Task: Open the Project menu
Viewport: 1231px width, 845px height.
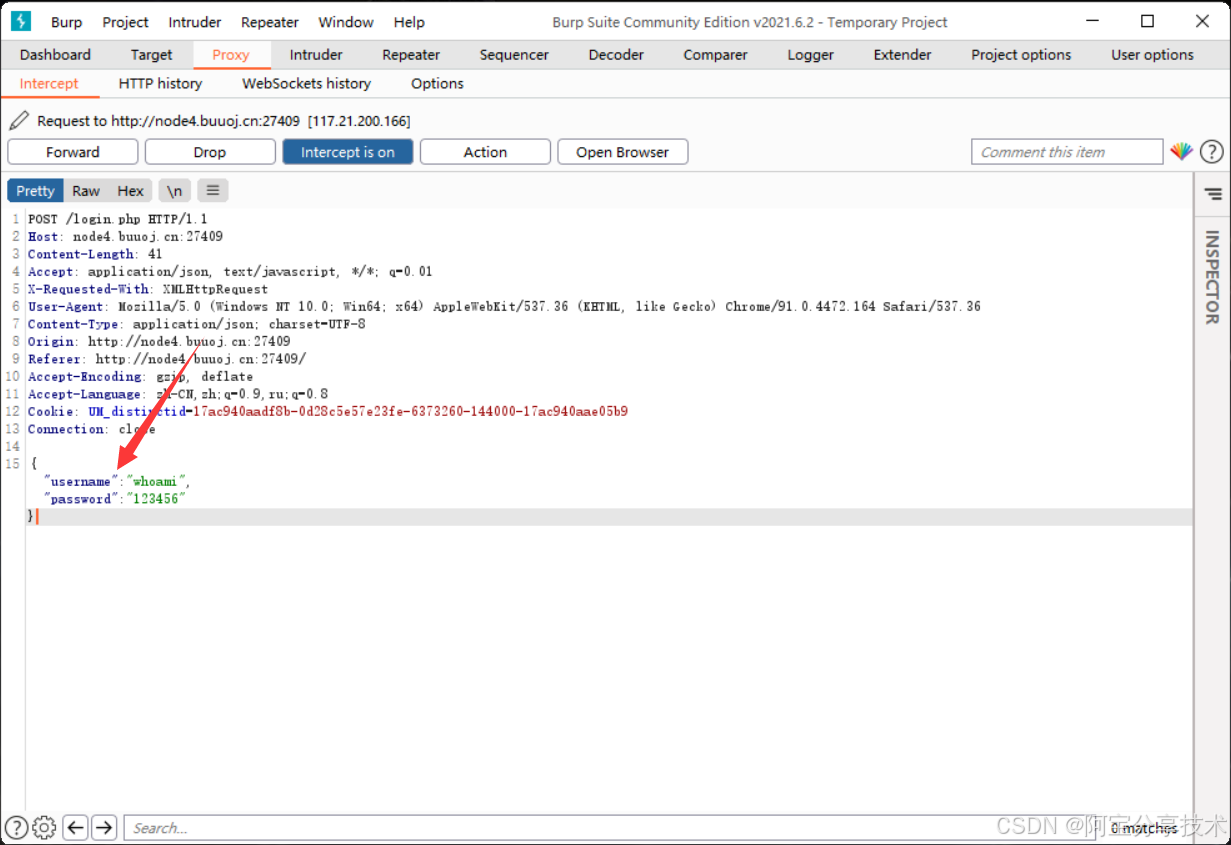Action: pos(125,22)
